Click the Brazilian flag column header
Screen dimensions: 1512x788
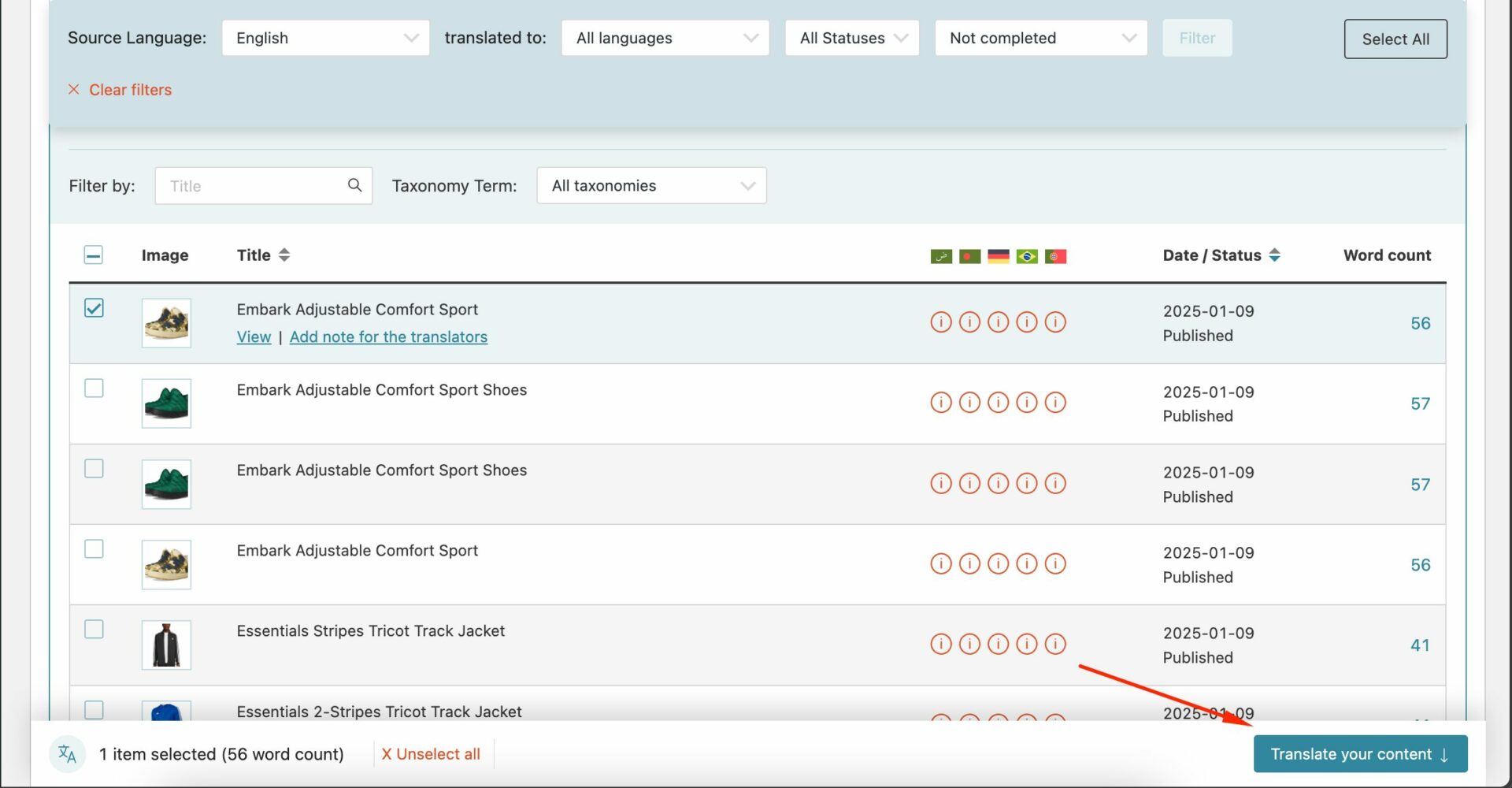pyautogui.click(x=1027, y=256)
